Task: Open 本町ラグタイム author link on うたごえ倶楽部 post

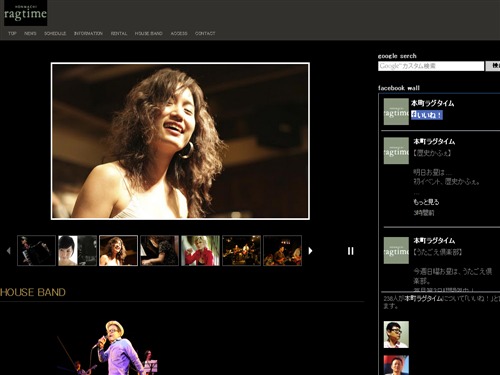Action: [434, 240]
